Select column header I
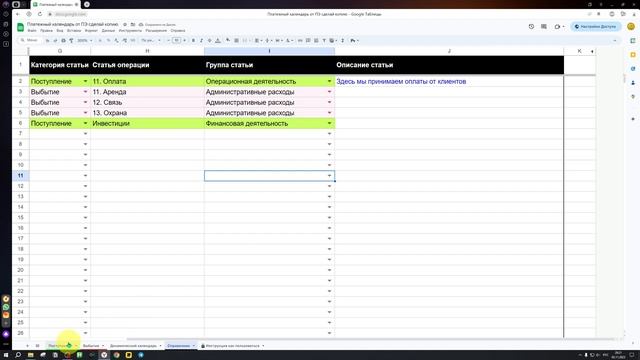This screenshot has width=640, height=360. click(269, 51)
